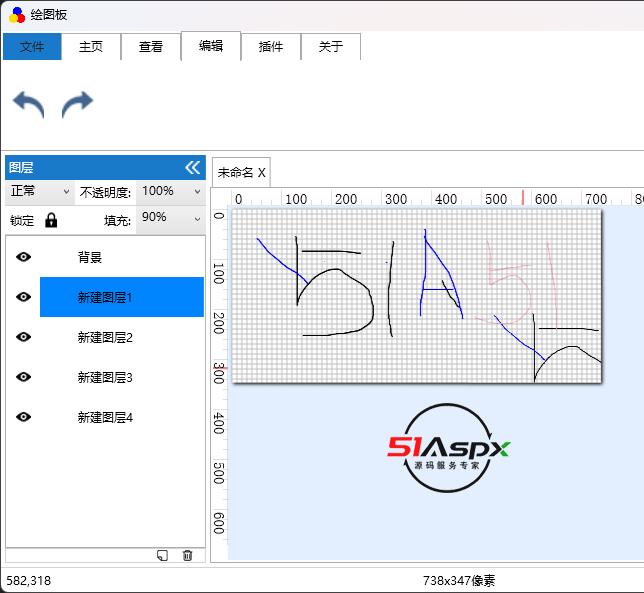The height and width of the screenshot is (593, 644).
Task: Click the undo arrow icon
Action: click(x=28, y=104)
